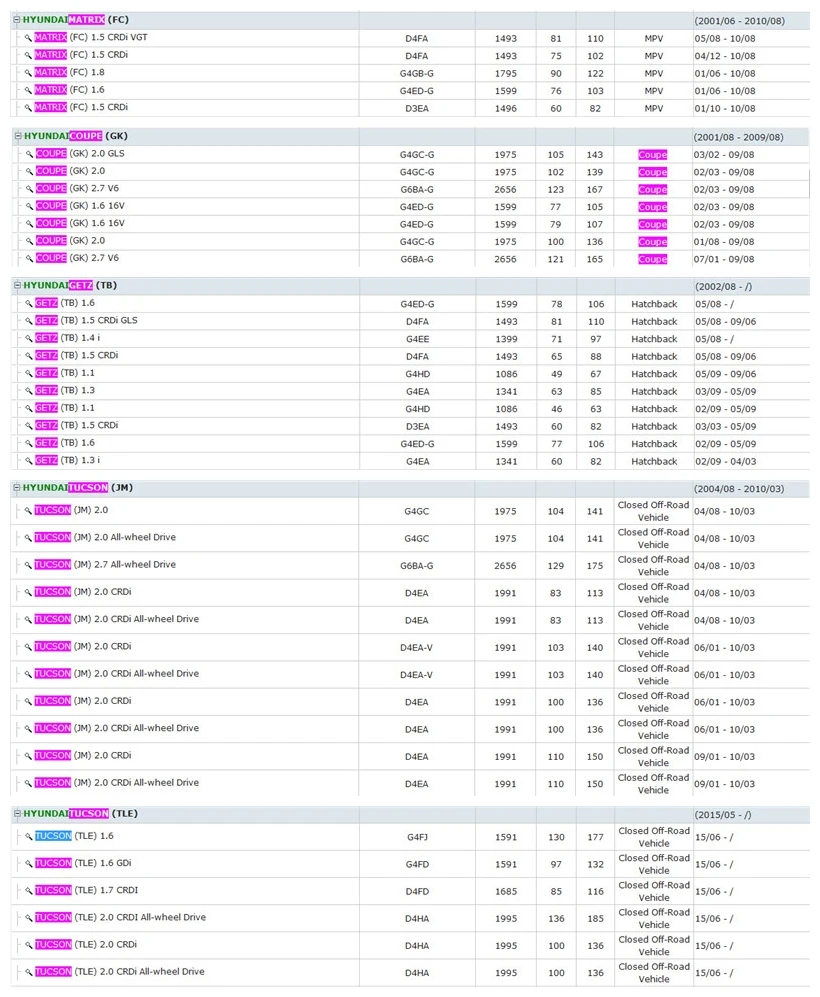820x997 pixels.
Task: Click date range (2001/08 - 2009/08)
Action: pos(739,137)
